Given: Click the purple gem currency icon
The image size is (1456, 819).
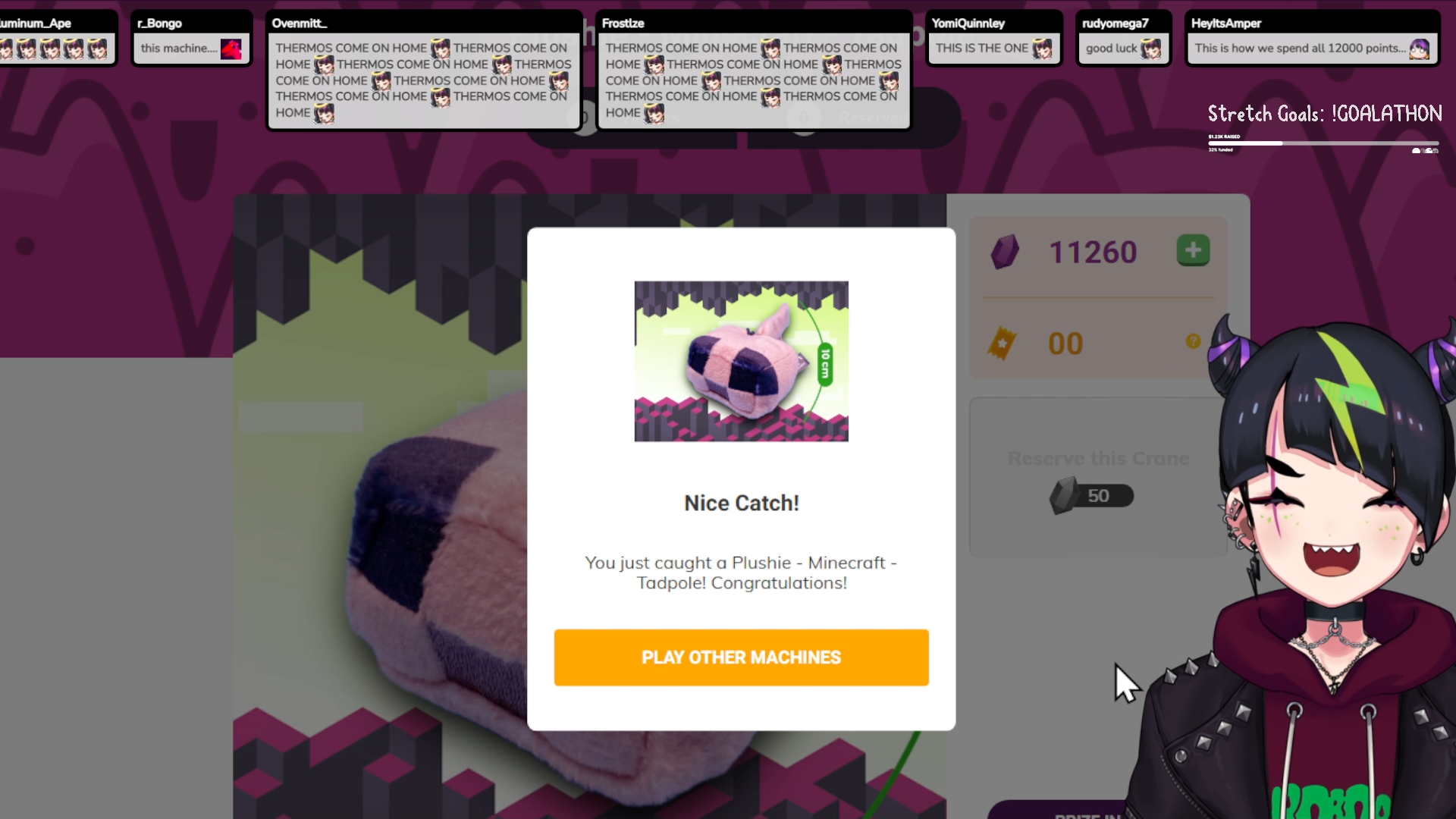Looking at the screenshot, I should 1005,252.
